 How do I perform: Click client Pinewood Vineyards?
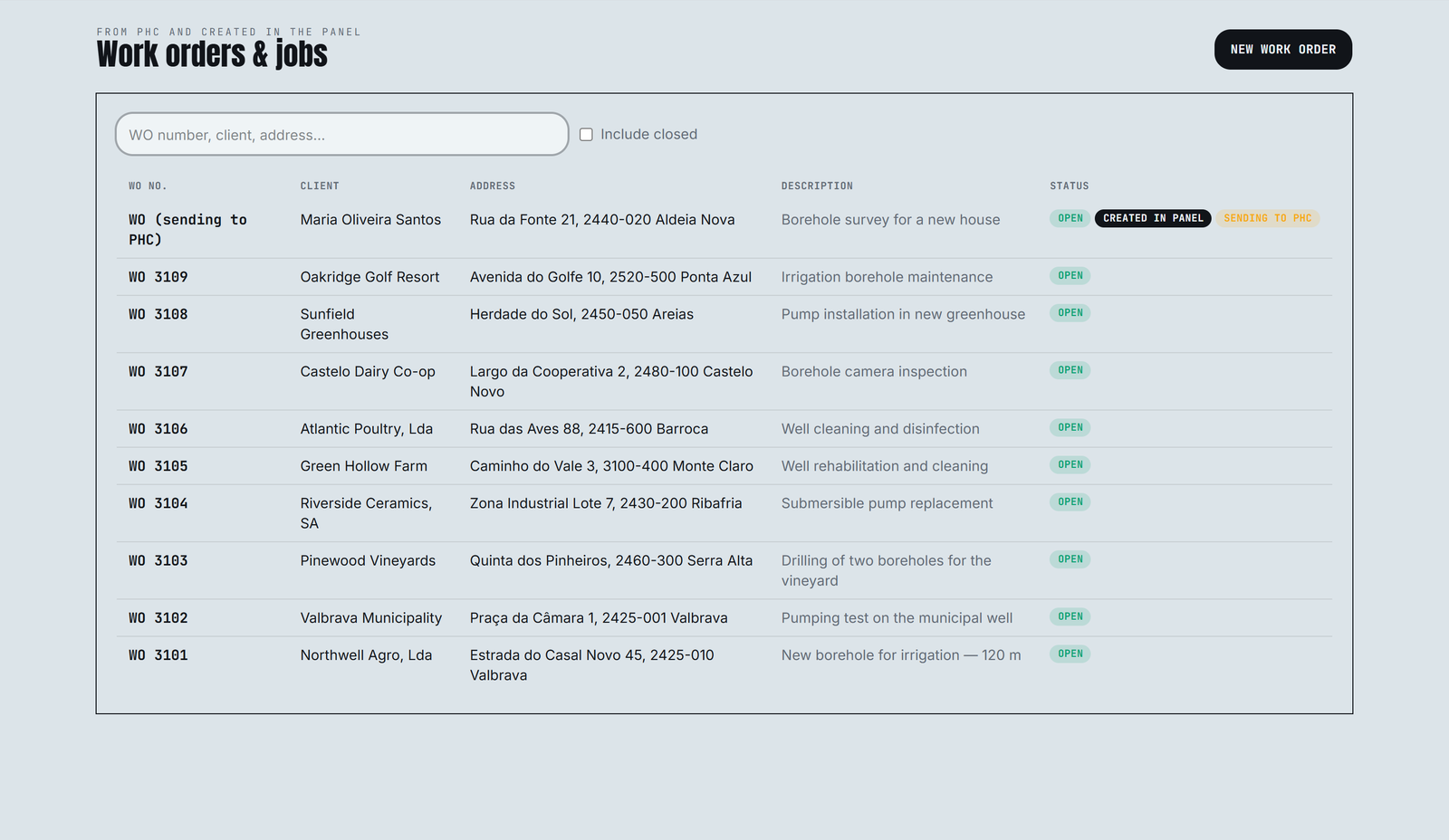click(x=368, y=560)
